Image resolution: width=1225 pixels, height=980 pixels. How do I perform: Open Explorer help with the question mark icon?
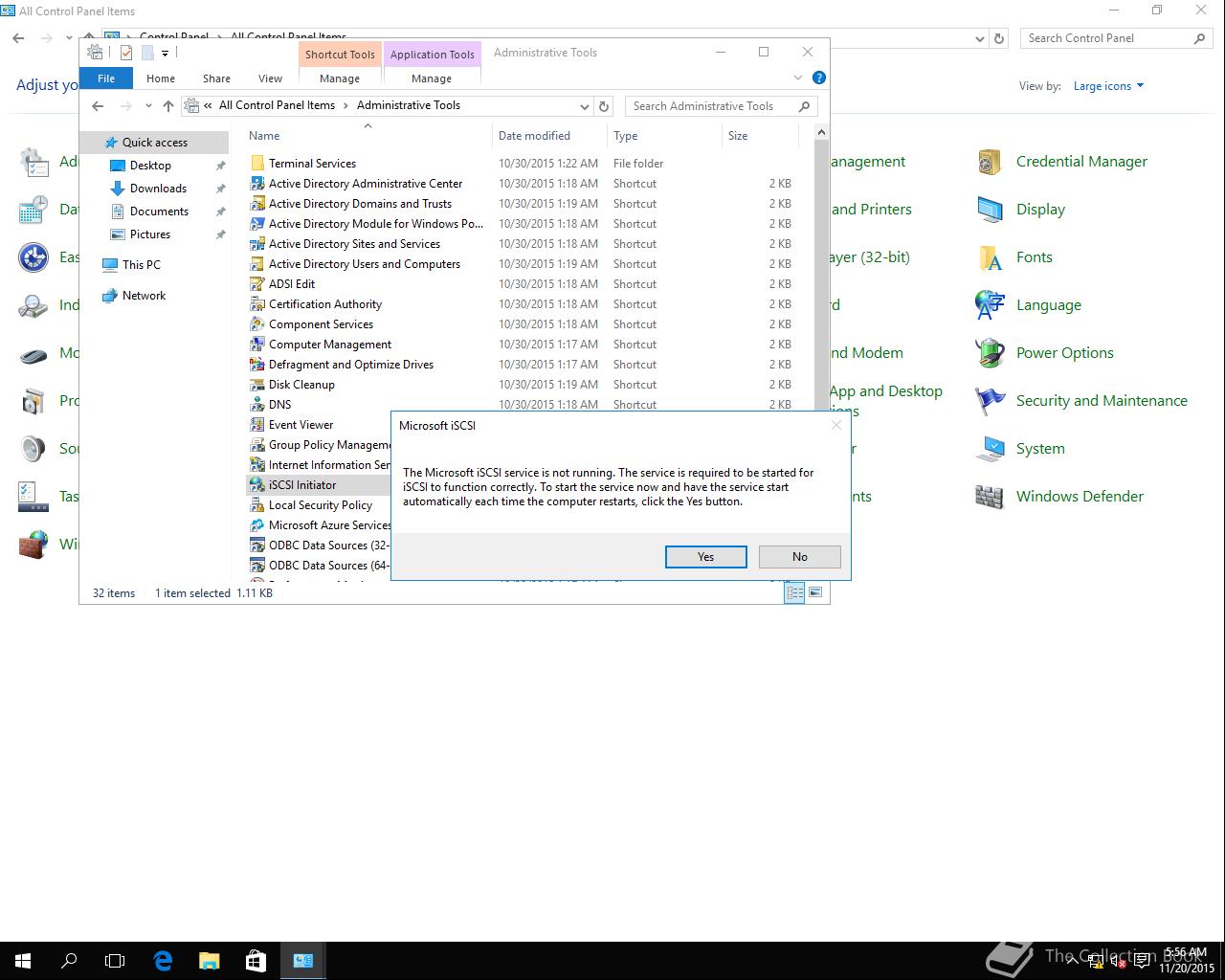pyautogui.click(x=818, y=78)
